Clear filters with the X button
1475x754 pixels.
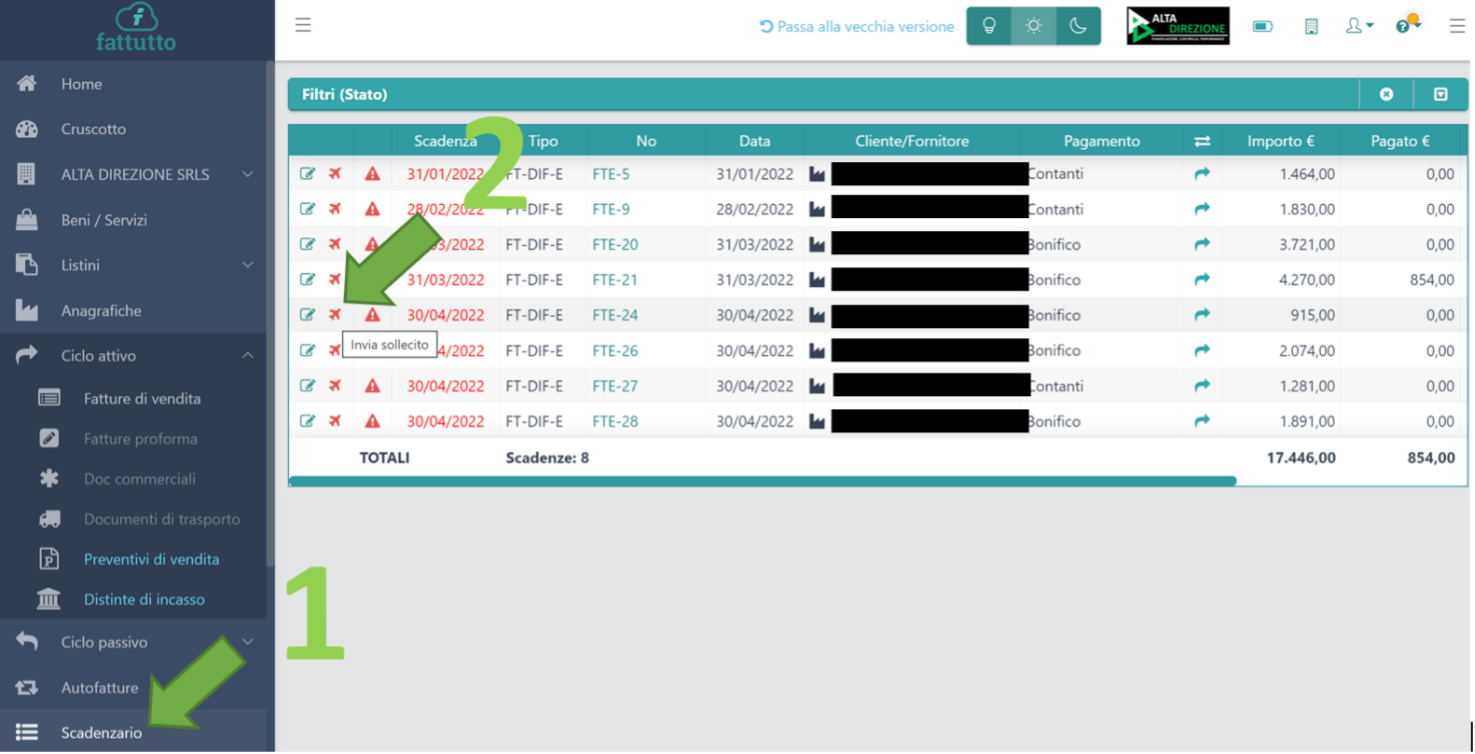pos(1386,94)
